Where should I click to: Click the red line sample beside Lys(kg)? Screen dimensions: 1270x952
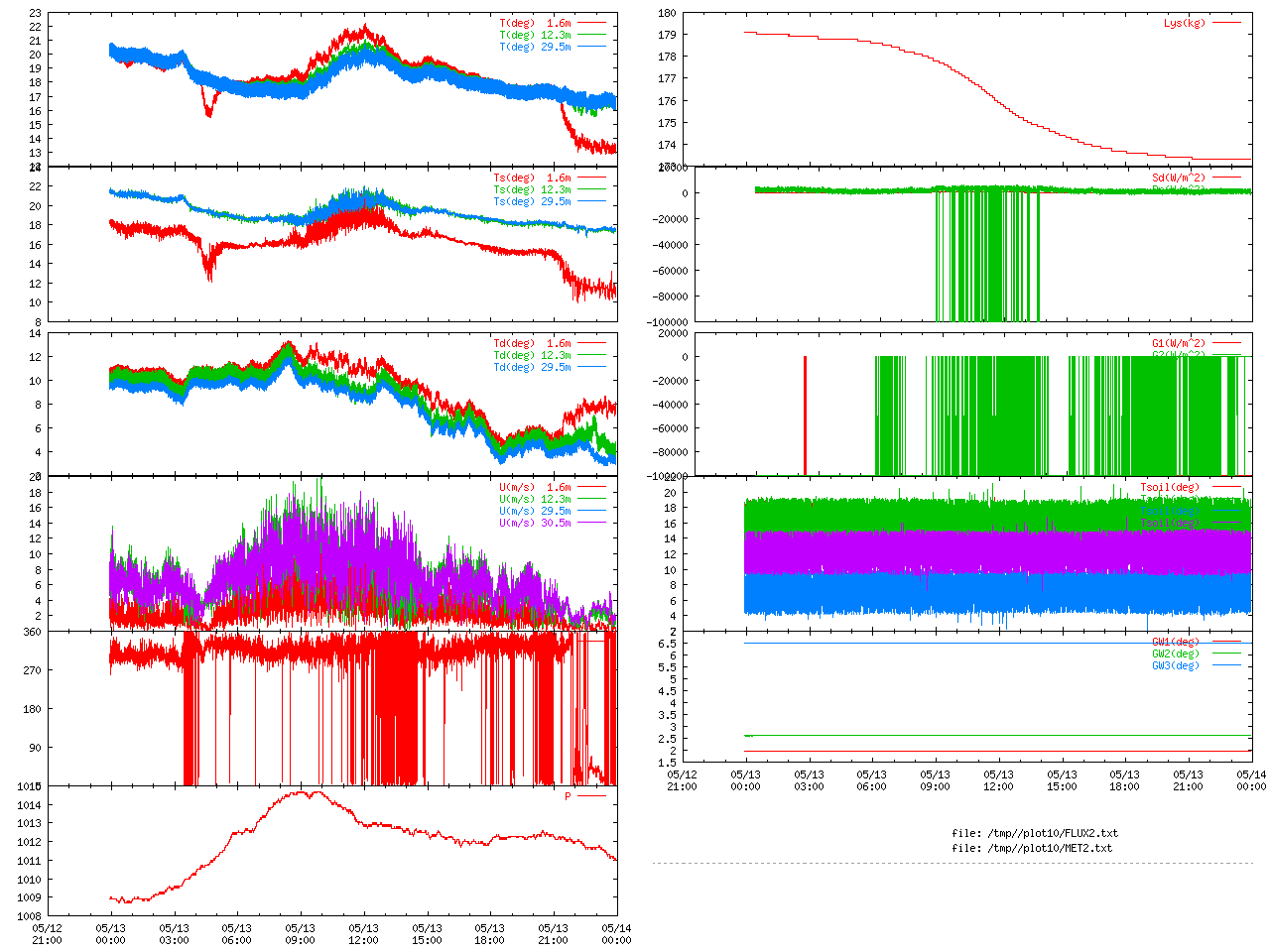tap(1226, 23)
